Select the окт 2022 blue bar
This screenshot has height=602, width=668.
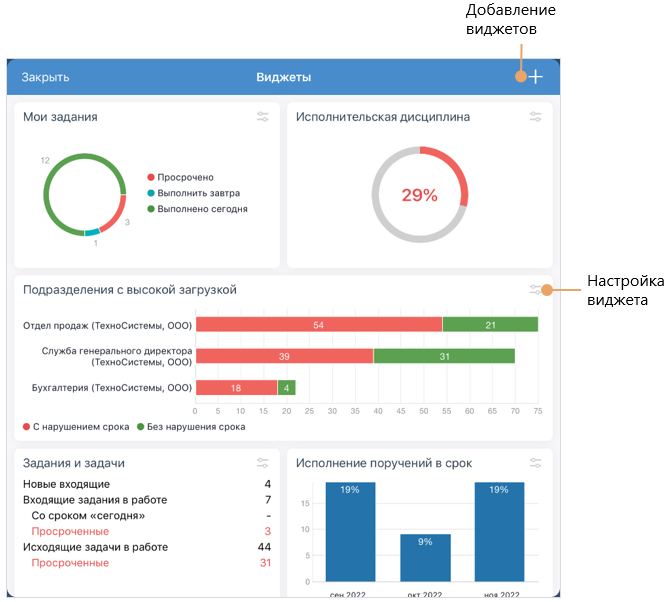(425, 558)
